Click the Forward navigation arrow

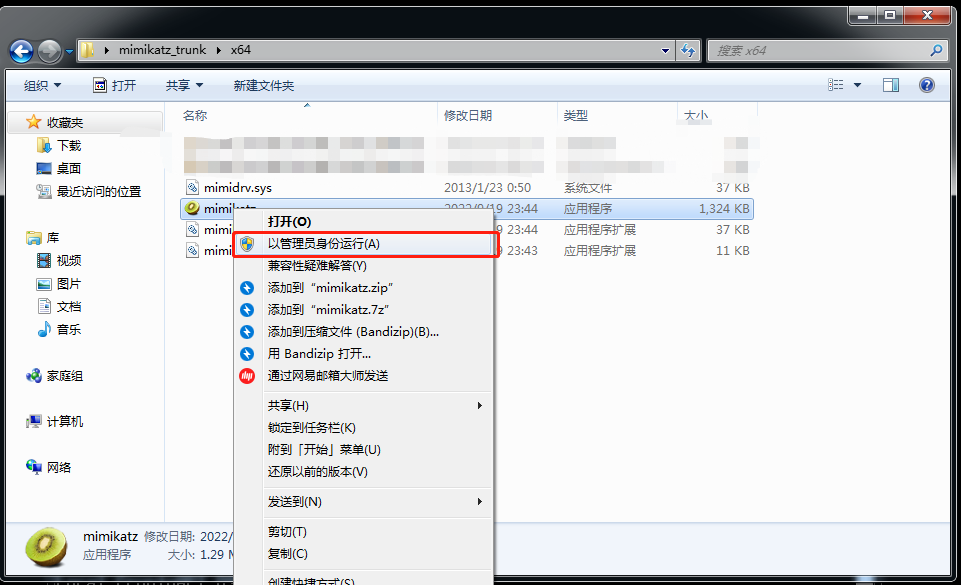coord(50,51)
